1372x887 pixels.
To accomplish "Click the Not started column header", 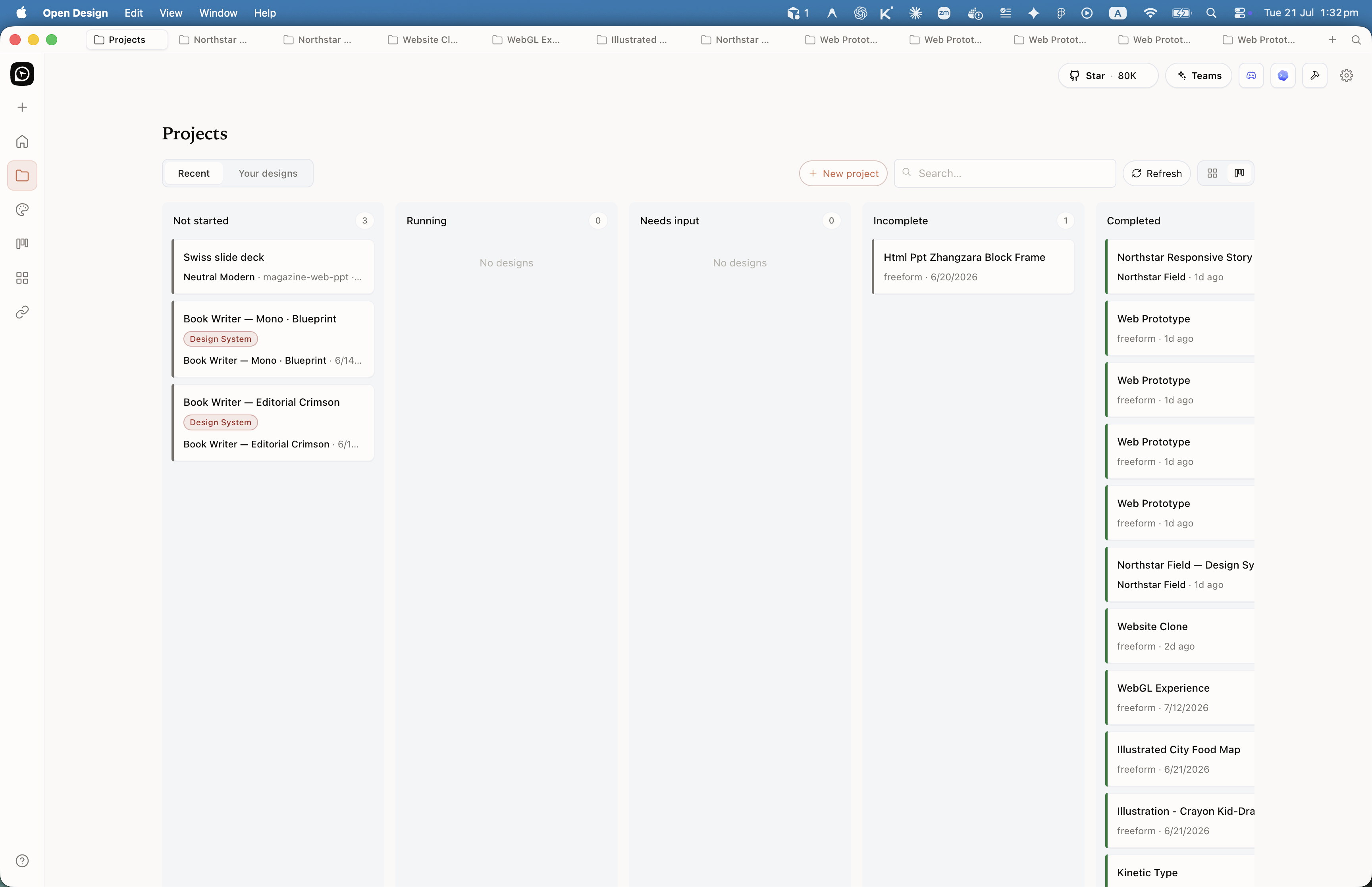I will coord(200,221).
